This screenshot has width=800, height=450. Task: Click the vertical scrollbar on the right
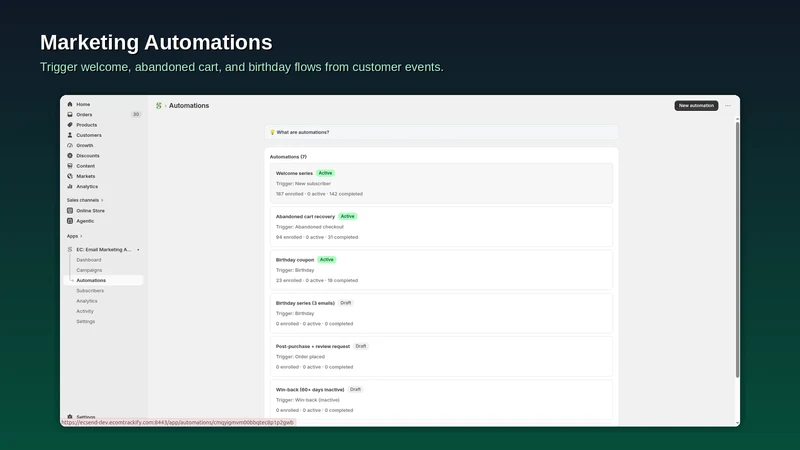pos(737,250)
